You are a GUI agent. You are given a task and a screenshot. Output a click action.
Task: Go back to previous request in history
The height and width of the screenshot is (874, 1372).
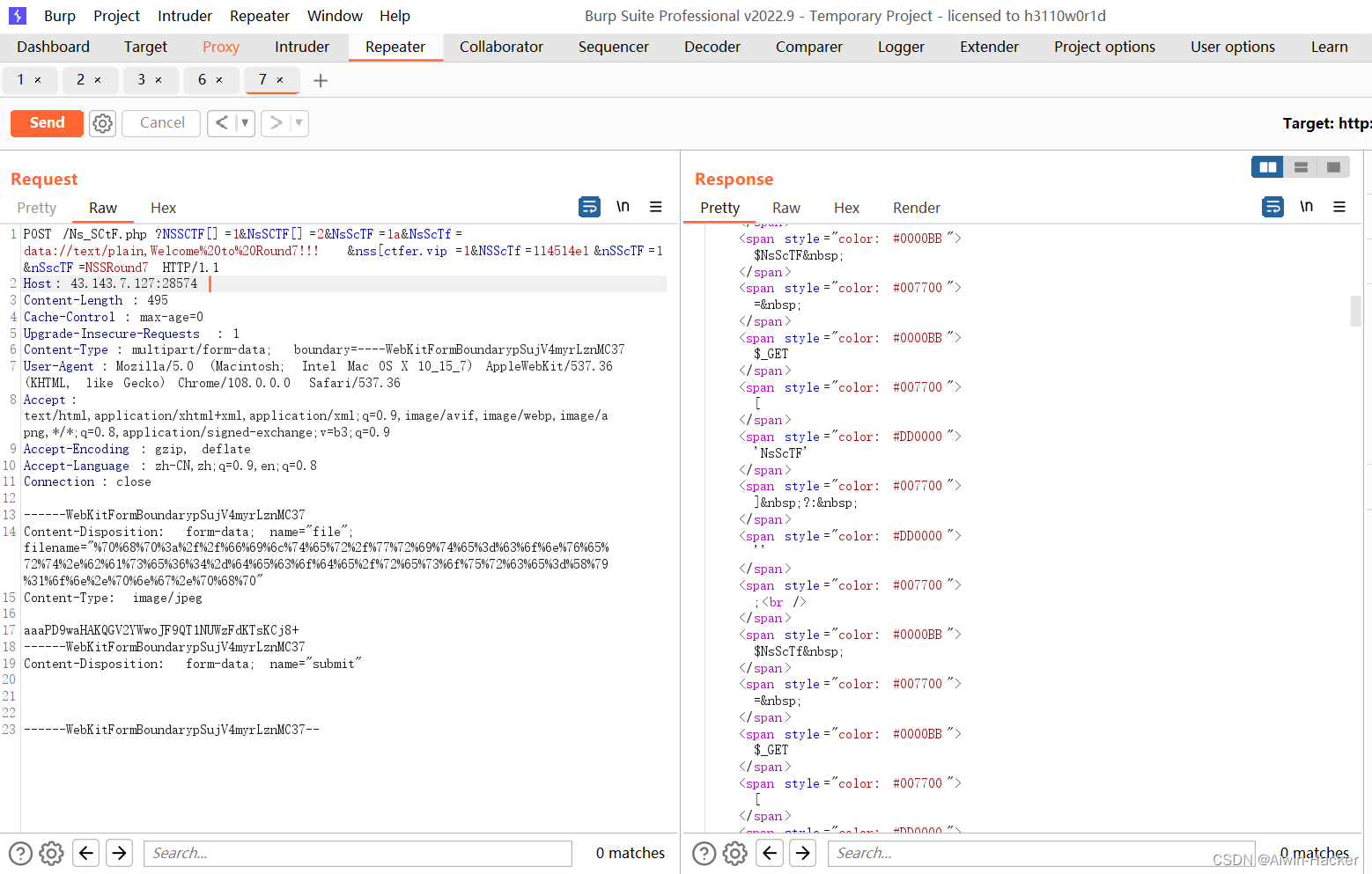[x=222, y=123]
